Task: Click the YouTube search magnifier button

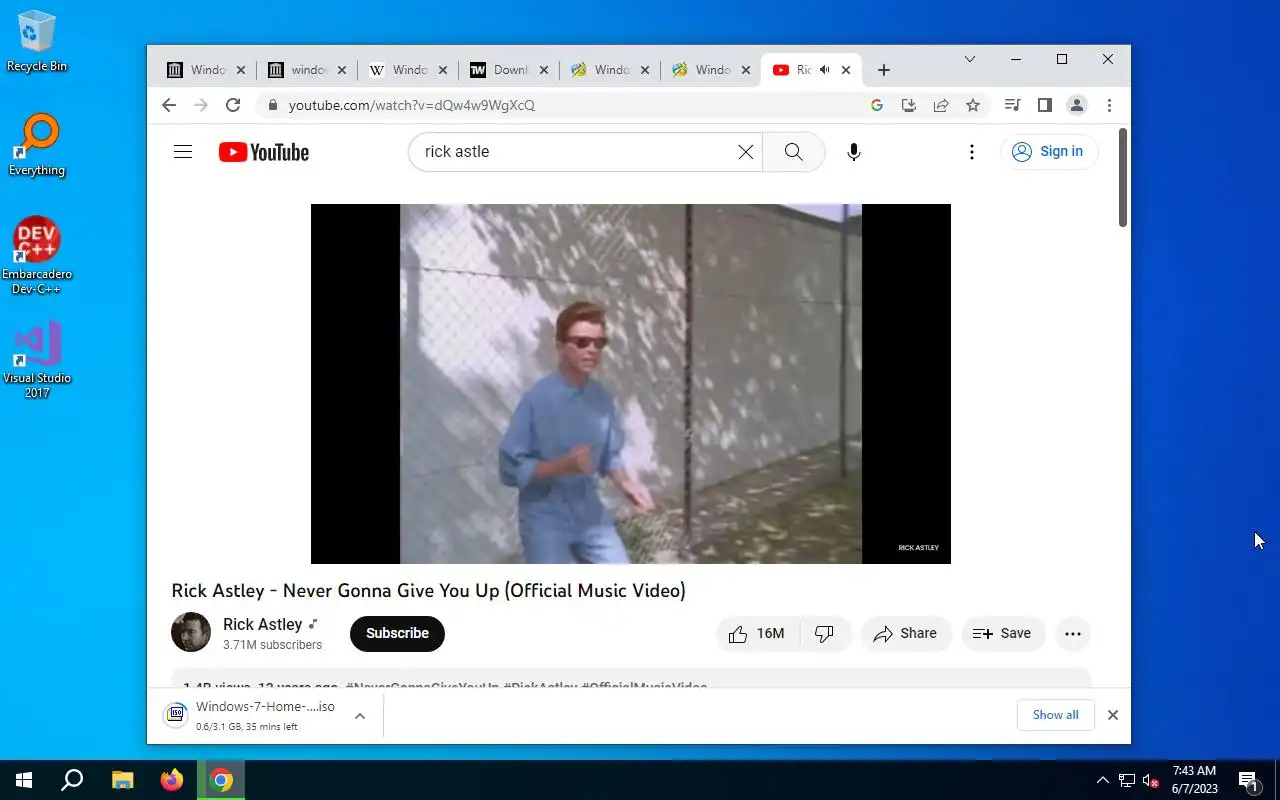Action: (794, 152)
